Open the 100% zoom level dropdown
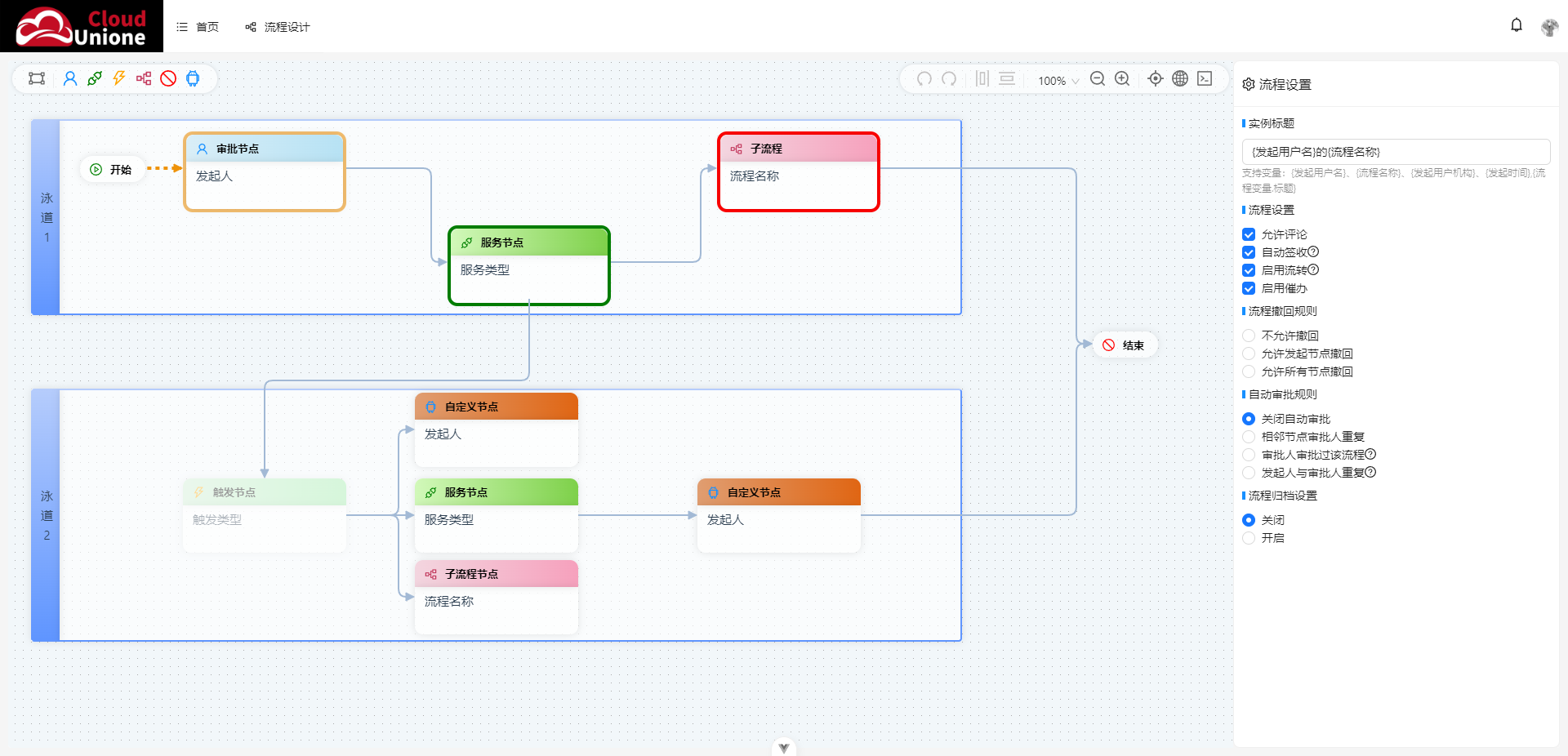This screenshot has height=756, width=1568. click(x=1058, y=81)
